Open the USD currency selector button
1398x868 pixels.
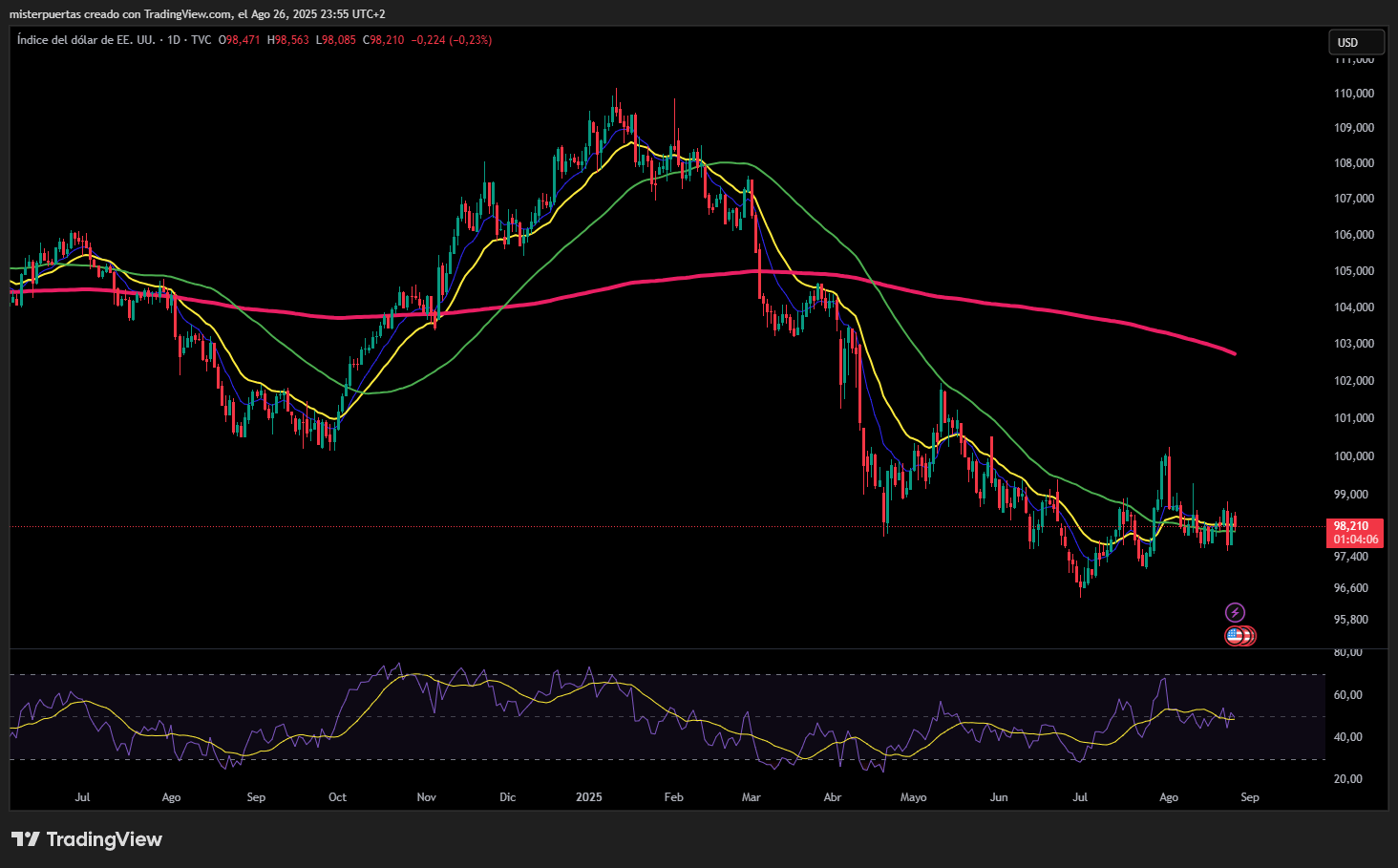tap(1356, 42)
